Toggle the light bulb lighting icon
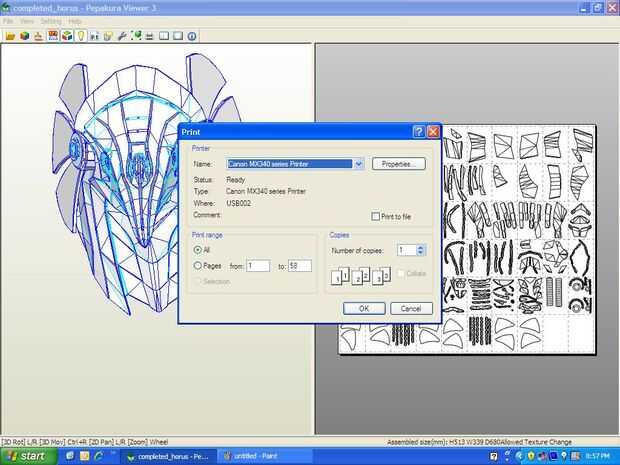The image size is (620, 465). click(x=81, y=36)
